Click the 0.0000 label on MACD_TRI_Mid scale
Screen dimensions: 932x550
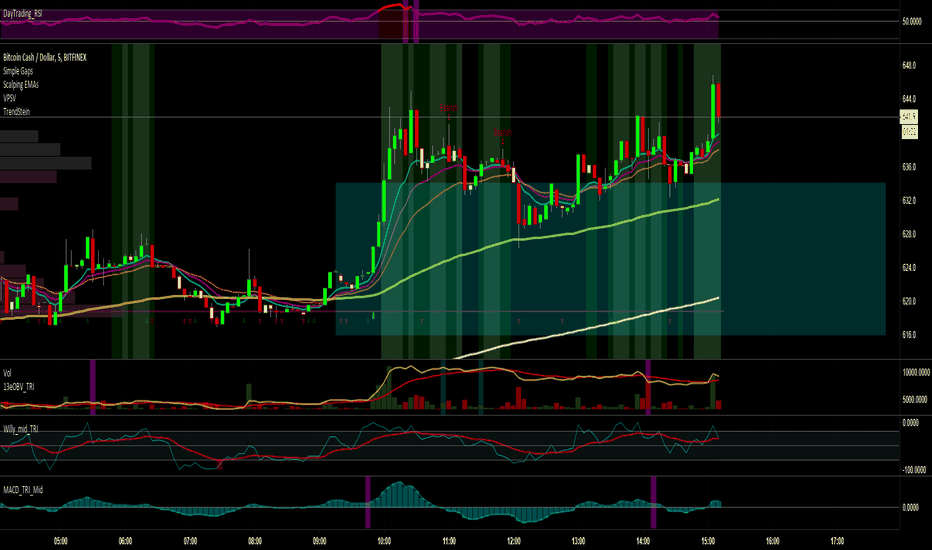coord(910,508)
